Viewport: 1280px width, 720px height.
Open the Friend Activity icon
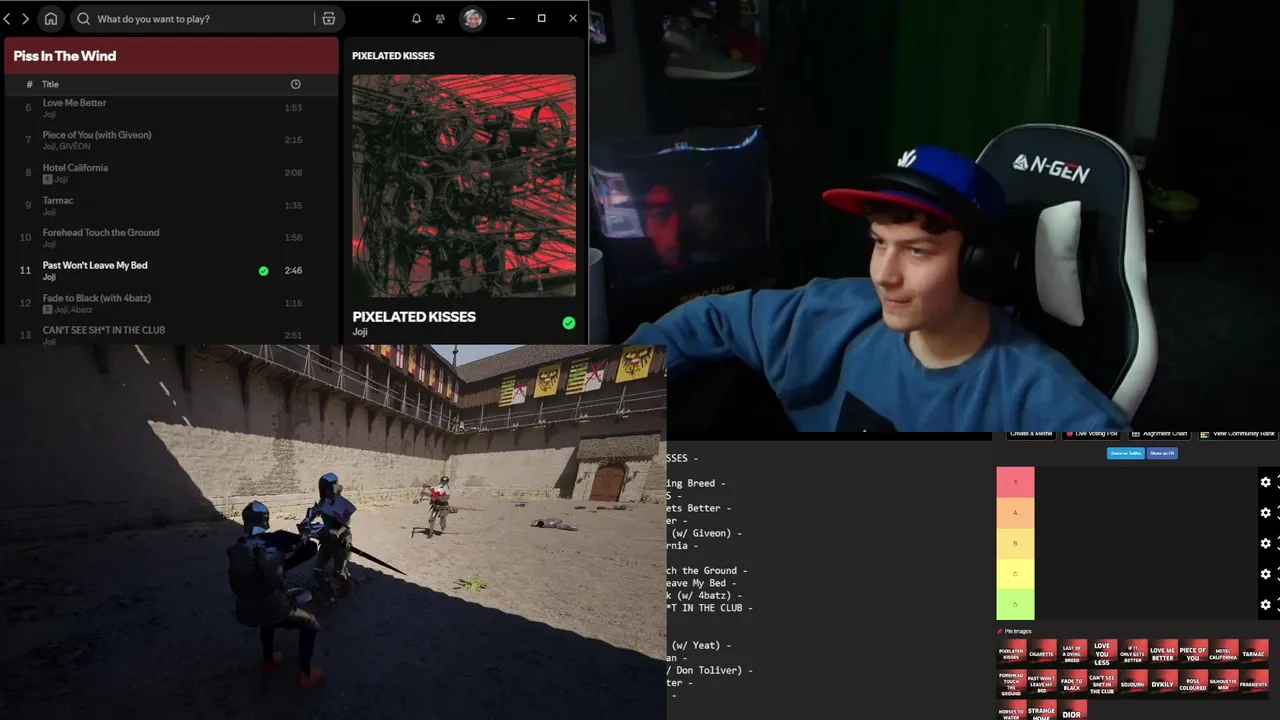(x=440, y=18)
